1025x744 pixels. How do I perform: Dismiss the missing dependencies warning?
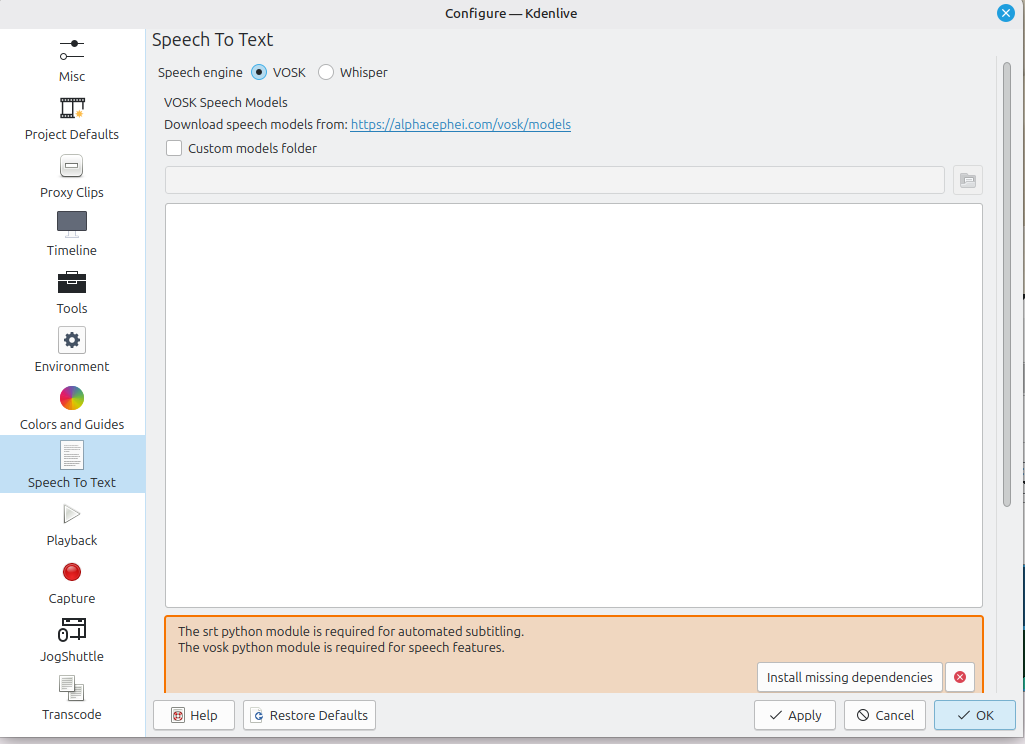960,677
